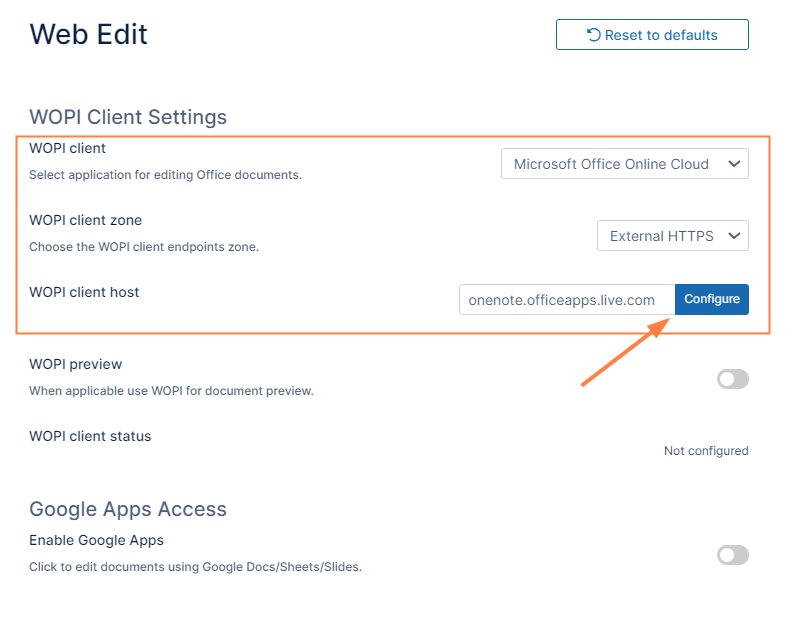801x621 pixels.
Task: Click the WOPI Client Settings section heading
Action: 128,117
